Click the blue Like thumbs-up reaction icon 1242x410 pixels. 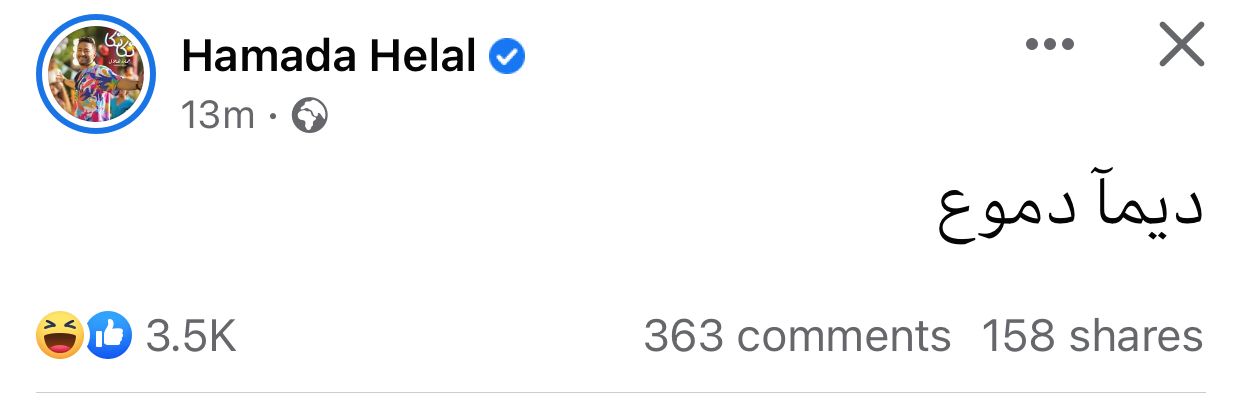[x=109, y=336]
